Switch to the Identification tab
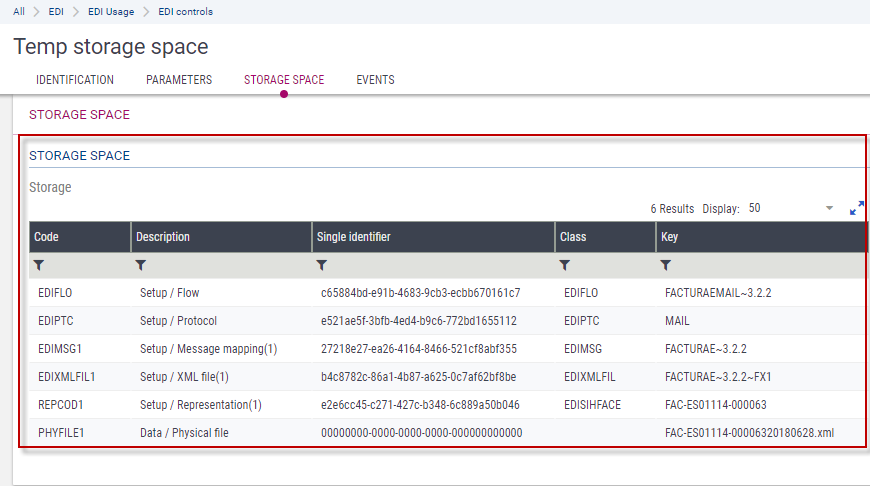 [x=75, y=80]
